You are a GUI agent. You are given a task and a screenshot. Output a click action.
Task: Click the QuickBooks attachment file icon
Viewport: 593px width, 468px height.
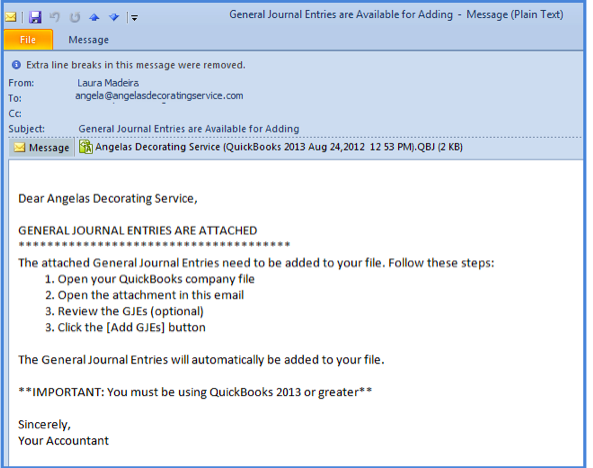coord(86,147)
